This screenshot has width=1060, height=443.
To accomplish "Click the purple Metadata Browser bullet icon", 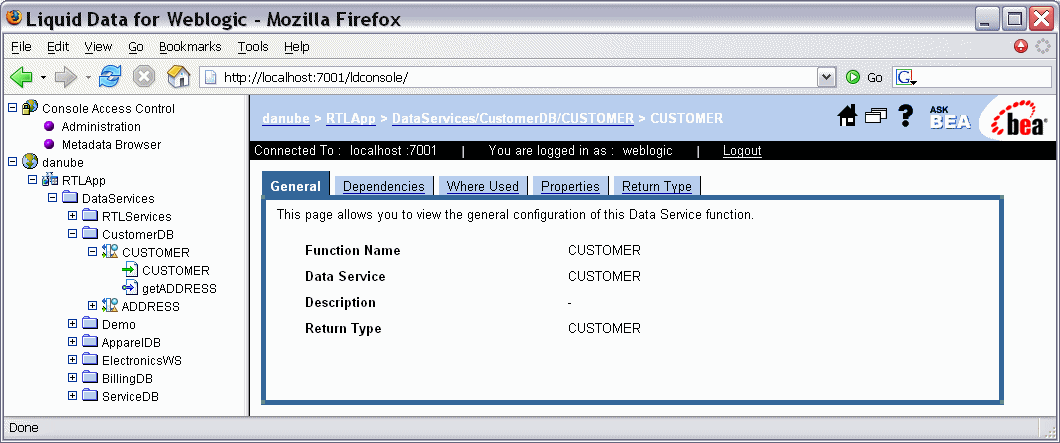I will 49,144.
